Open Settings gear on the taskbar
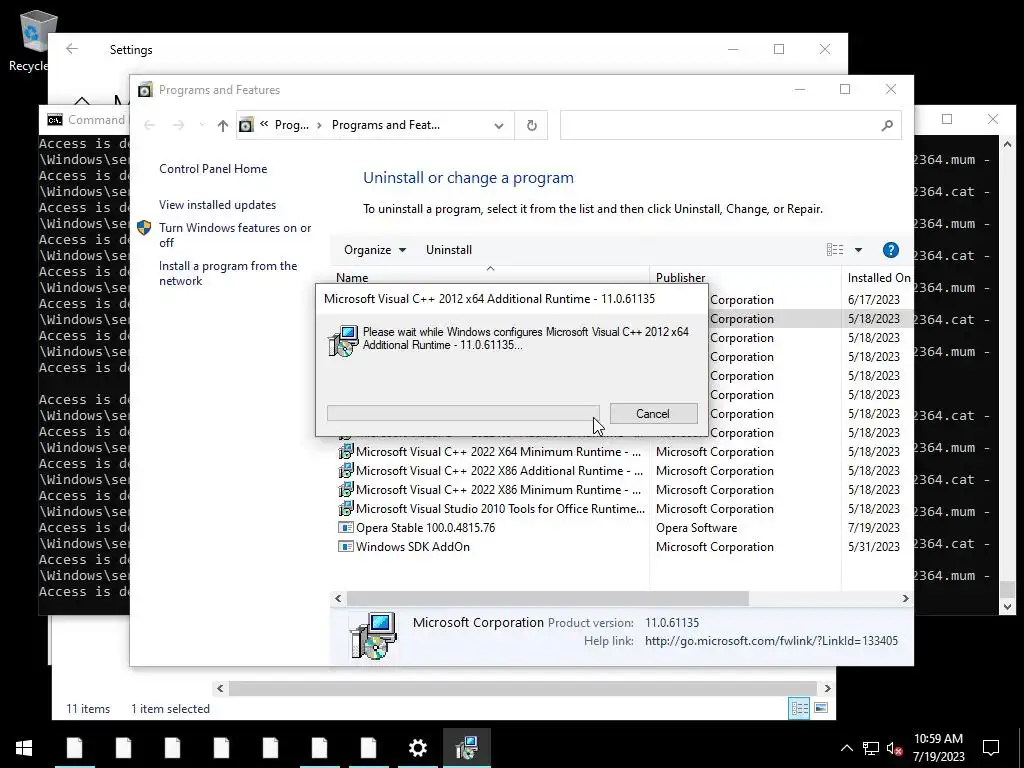The image size is (1024, 768). 417,748
